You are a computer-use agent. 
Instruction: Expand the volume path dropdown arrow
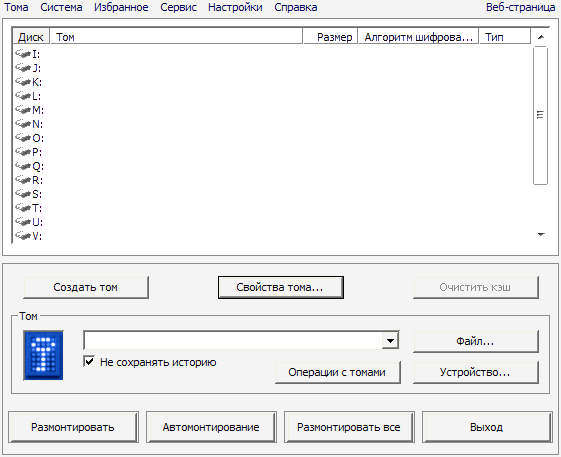(x=390, y=340)
